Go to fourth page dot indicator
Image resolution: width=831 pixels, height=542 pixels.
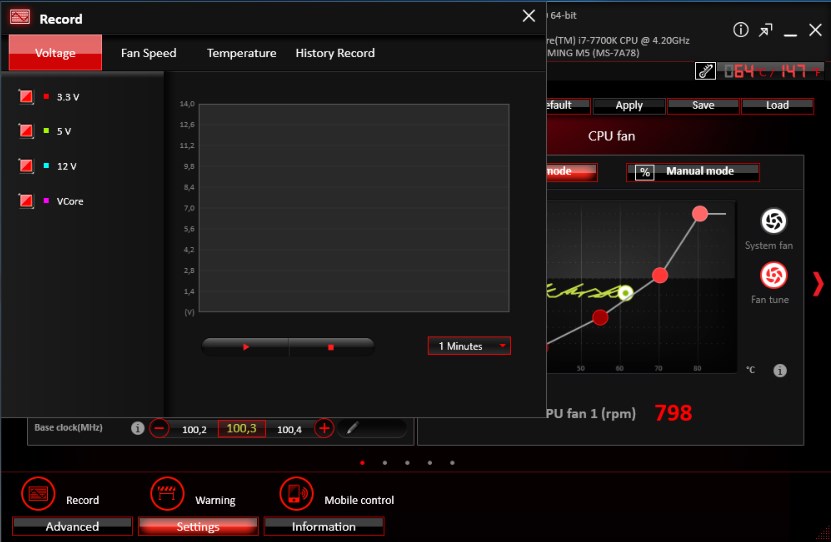pos(430,463)
